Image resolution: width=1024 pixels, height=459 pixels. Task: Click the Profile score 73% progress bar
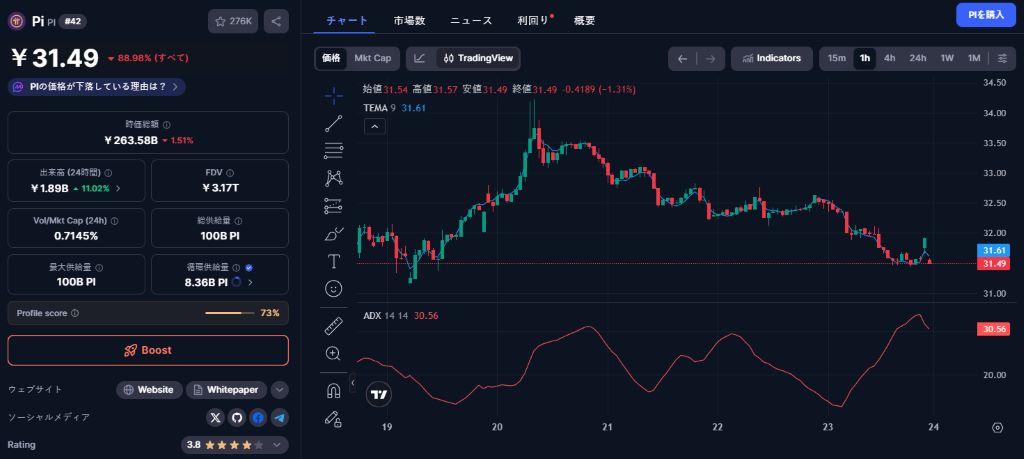tap(230, 313)
